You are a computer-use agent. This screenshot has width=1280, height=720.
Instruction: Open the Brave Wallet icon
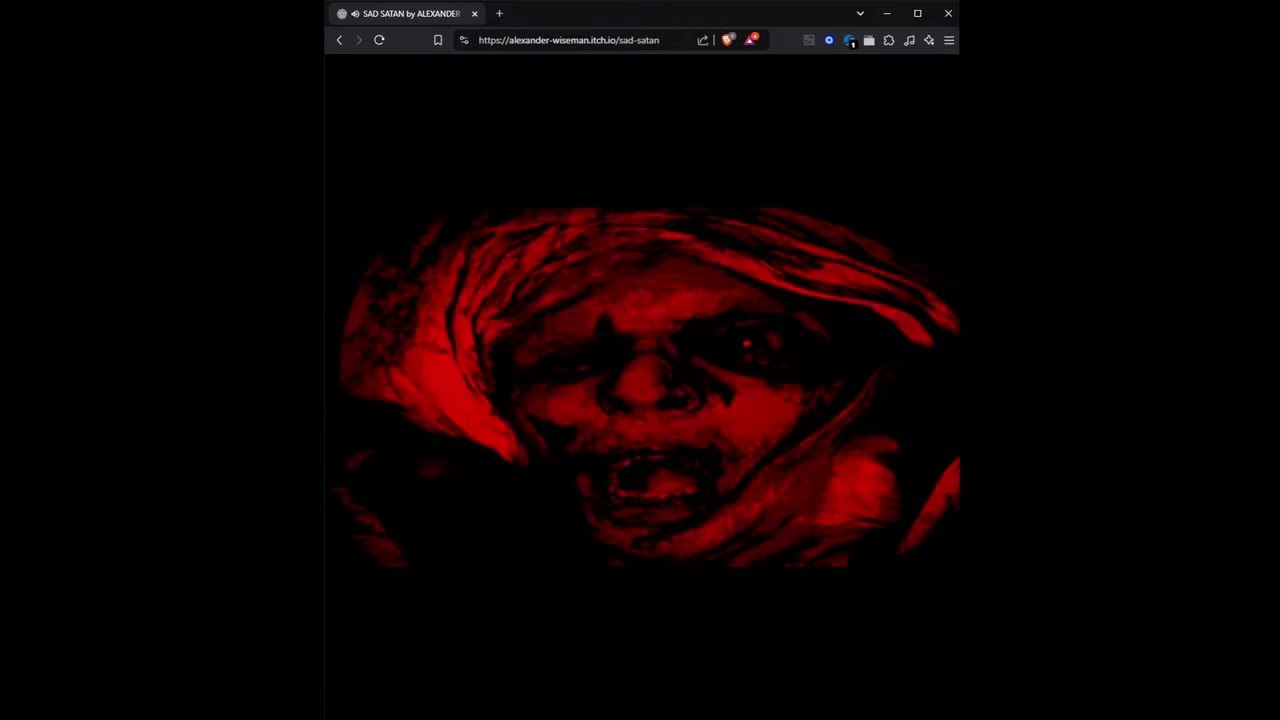pyautogui.click(x=869, y=40)
